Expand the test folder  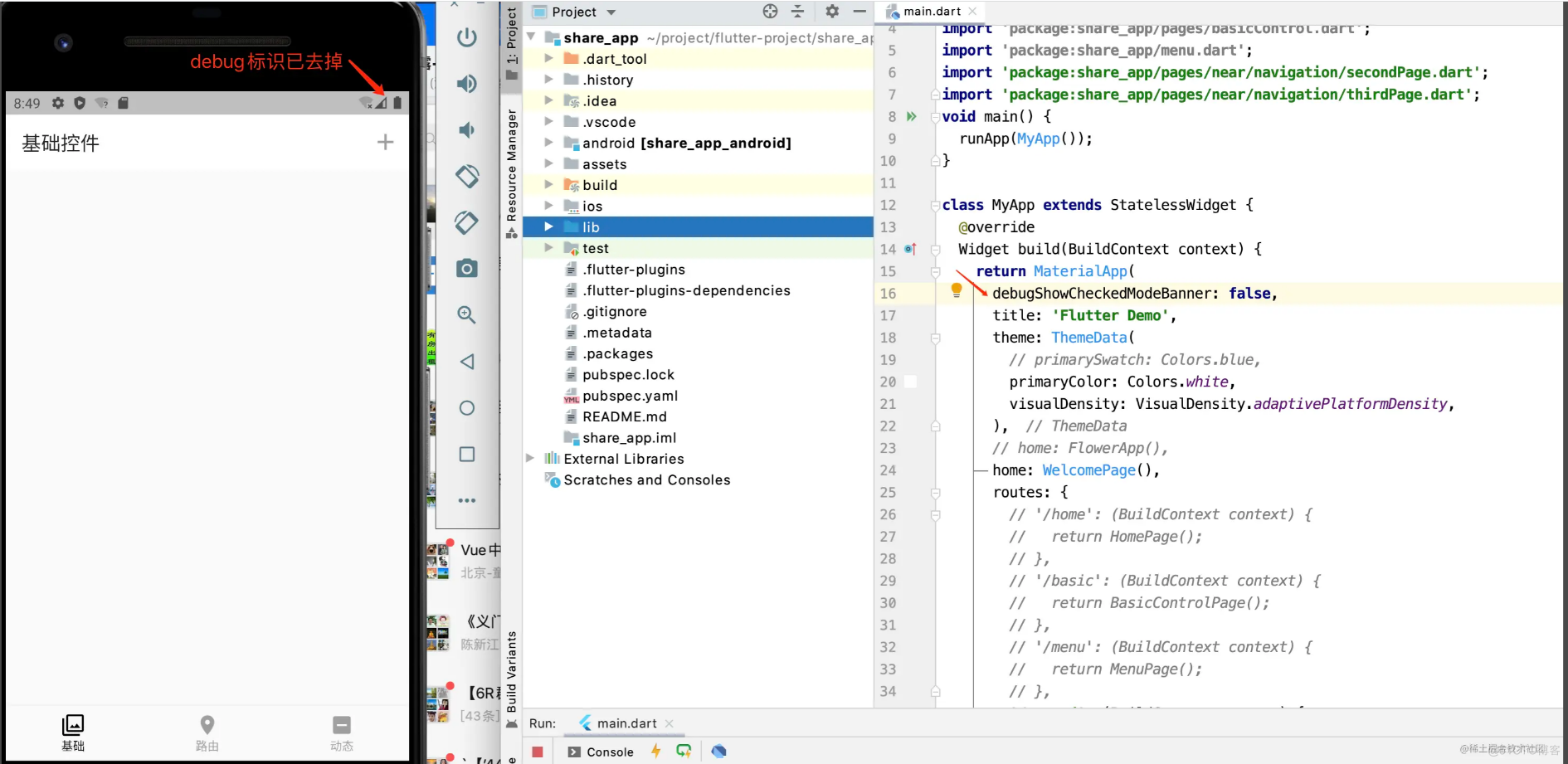click(x=548, y=247)
